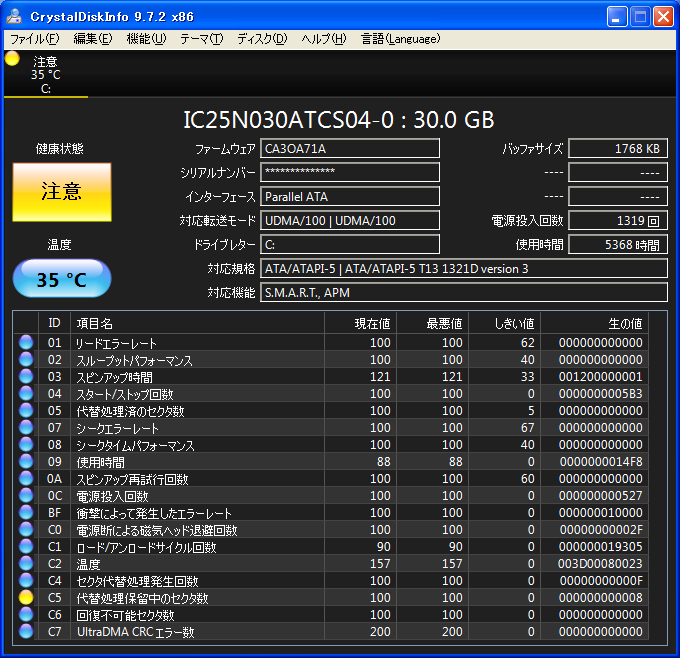Click the UDMA/100 transfer mode field
The height and width of the screenshot is (658, 680).
[350, 221]
